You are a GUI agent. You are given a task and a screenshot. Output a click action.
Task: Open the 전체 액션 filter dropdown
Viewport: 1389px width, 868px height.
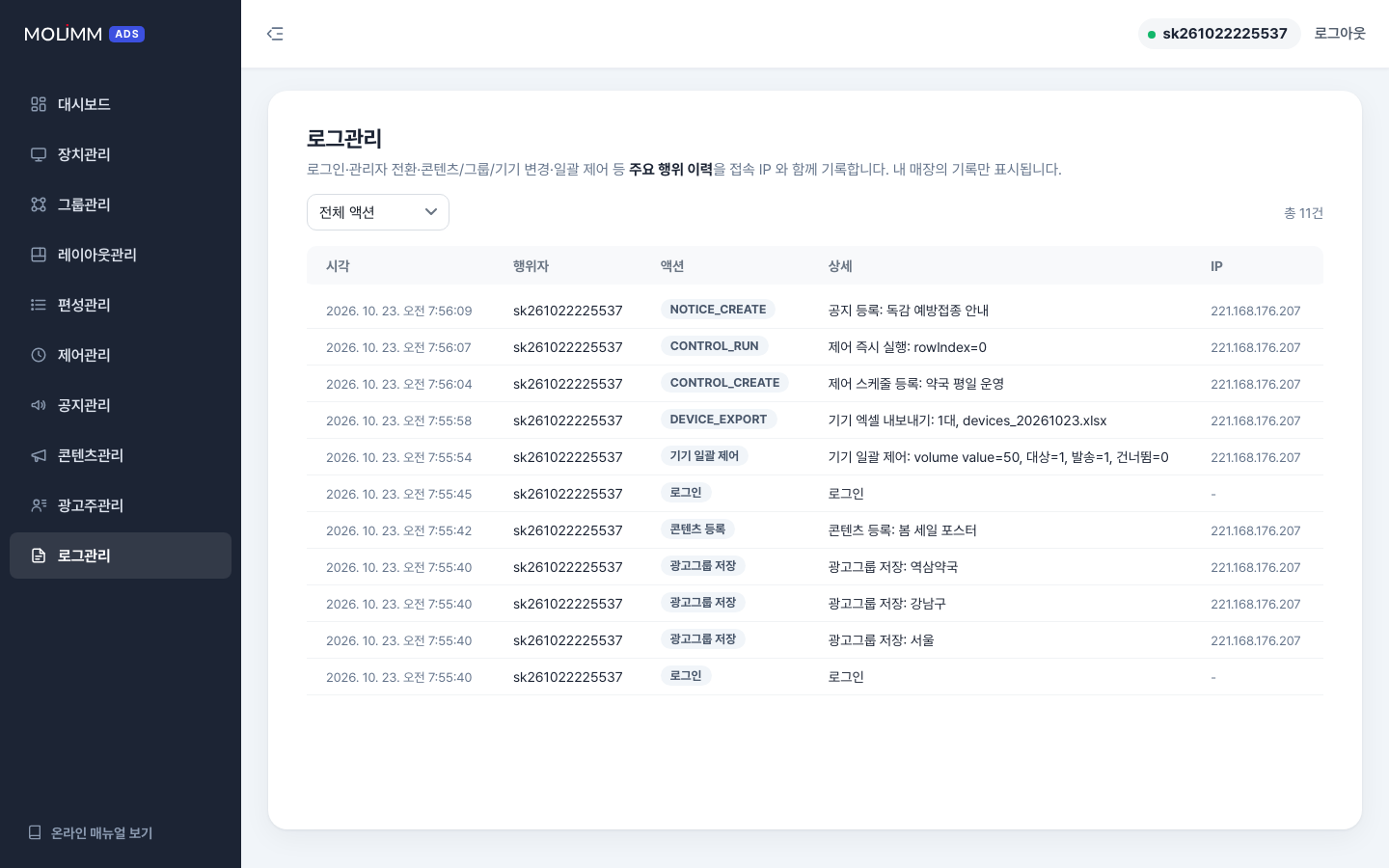[378, 212]
